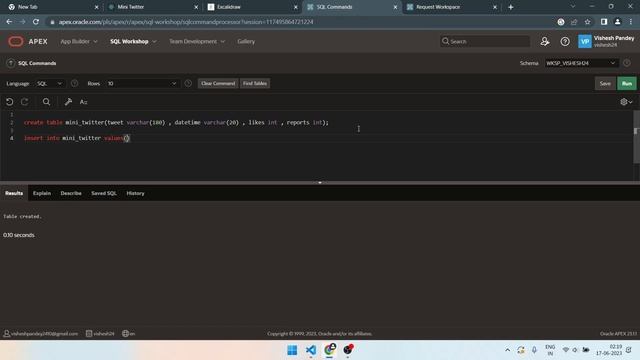Open Chrome tab search chevron
The image size is (640, 360).
click(573, 7)
